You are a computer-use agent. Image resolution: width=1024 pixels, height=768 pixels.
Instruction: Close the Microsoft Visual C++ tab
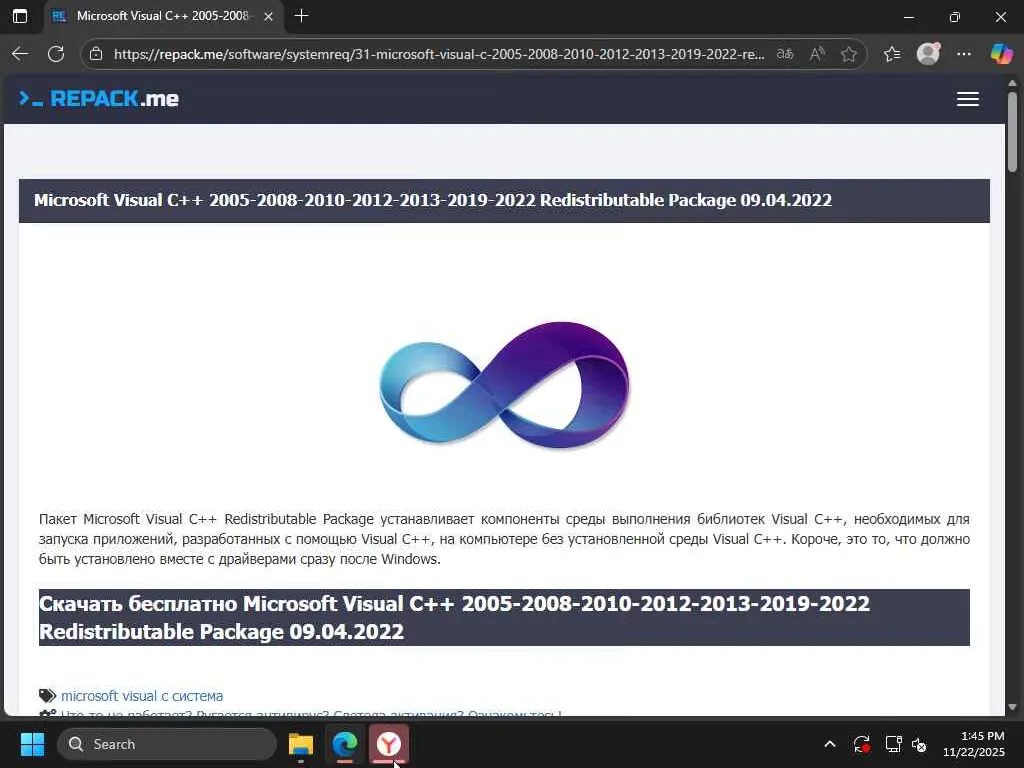pyautogui.click(x=268, y=17)
